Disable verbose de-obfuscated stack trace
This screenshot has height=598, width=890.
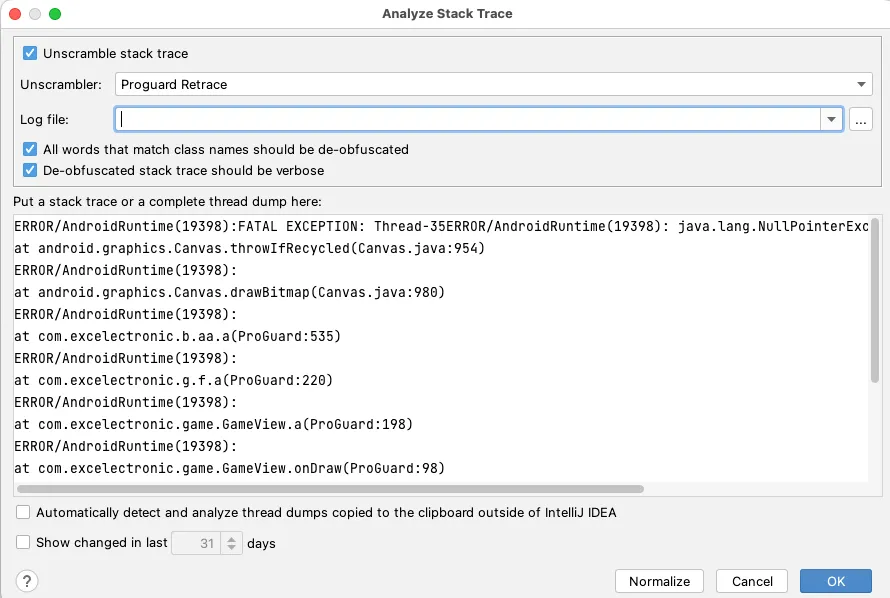point(30,170)
